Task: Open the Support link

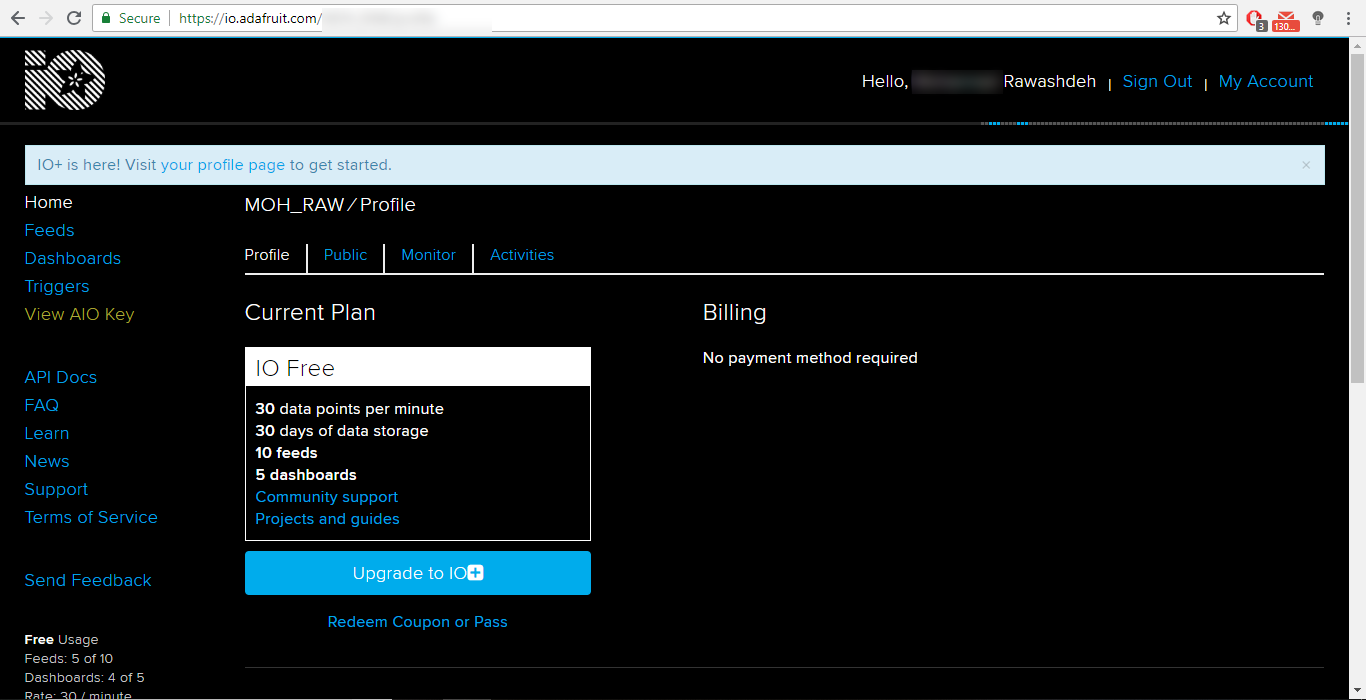Action: (x=56, y=489)
